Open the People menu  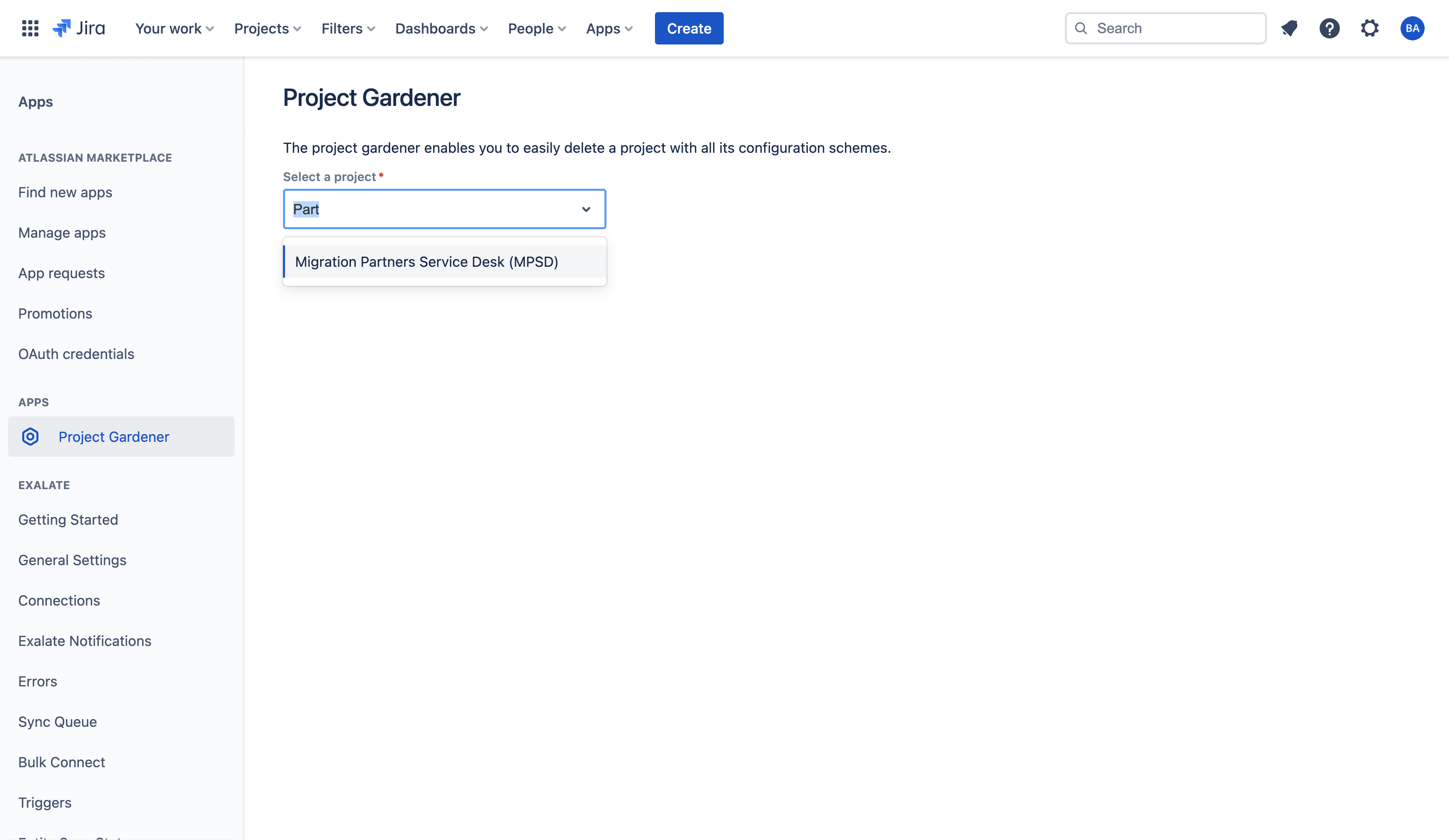[x=537, y=28]
